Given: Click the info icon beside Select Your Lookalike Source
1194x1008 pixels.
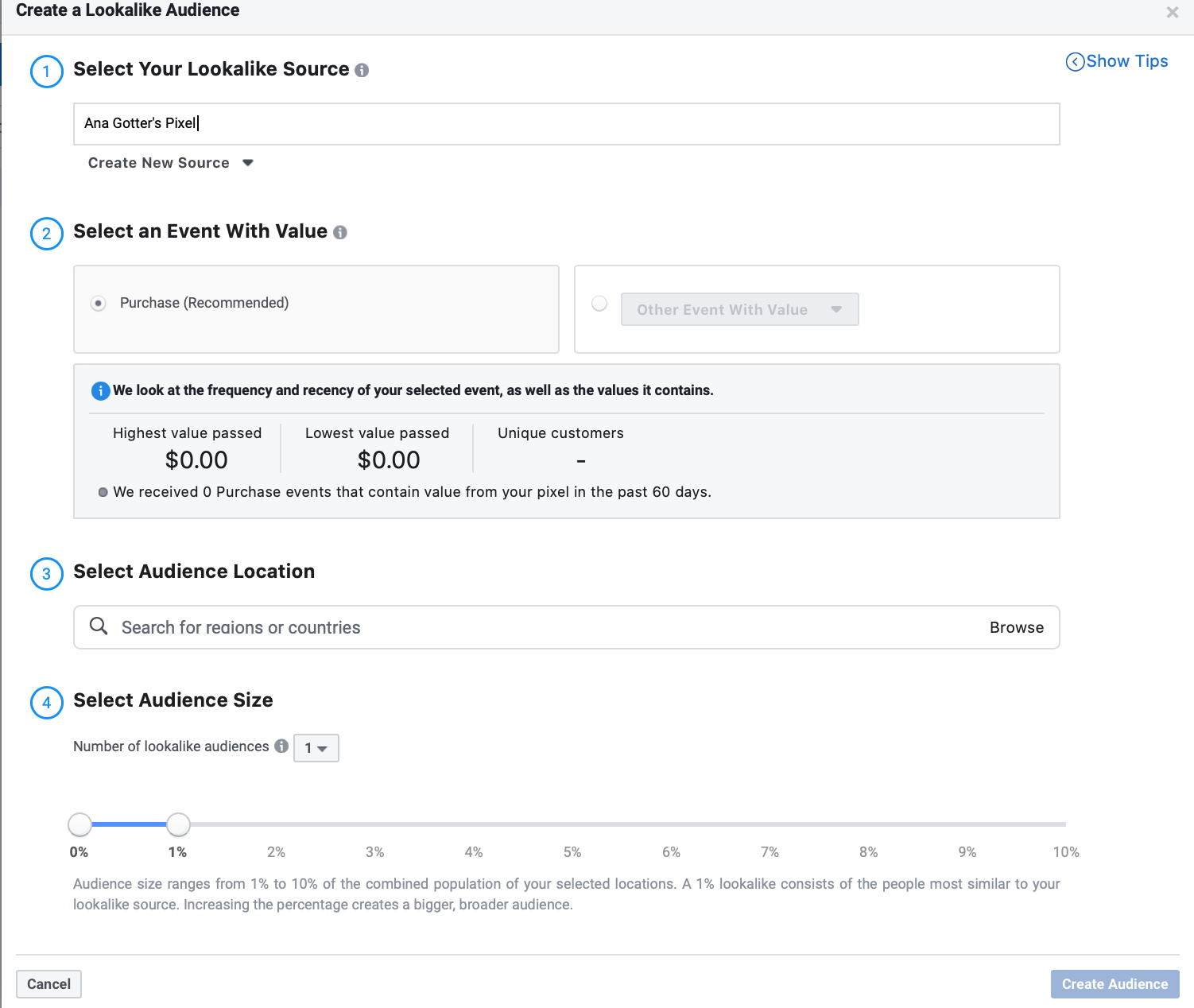Looking at the screenshot, I should point(363,70).
